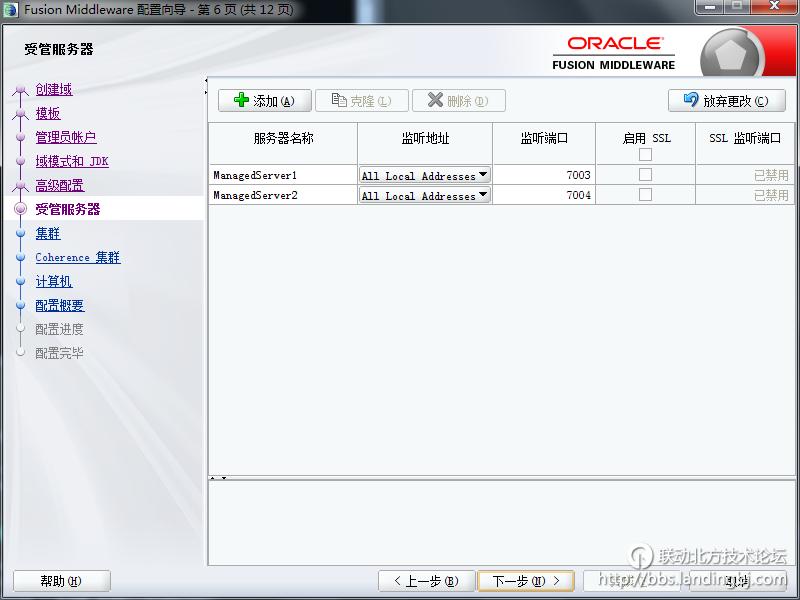
Task: Click the Delete (删除) X icon
Action: [x=435, y=101]
